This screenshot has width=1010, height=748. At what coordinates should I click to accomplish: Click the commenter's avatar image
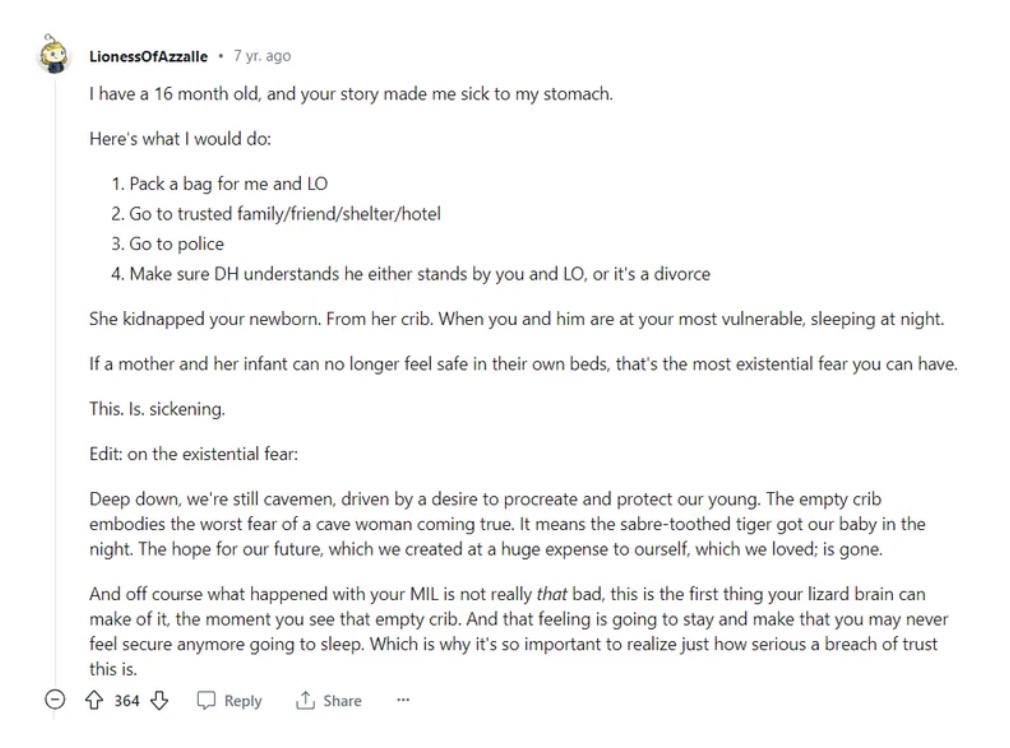(x=54, y=54)
